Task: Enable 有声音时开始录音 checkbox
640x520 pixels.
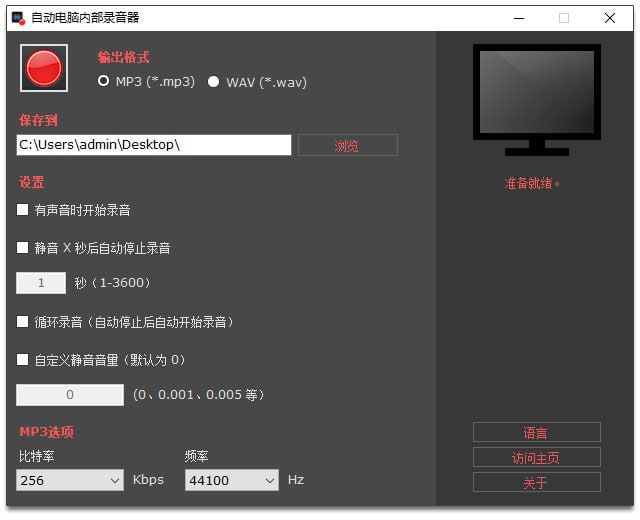Action: pos(23,210)
